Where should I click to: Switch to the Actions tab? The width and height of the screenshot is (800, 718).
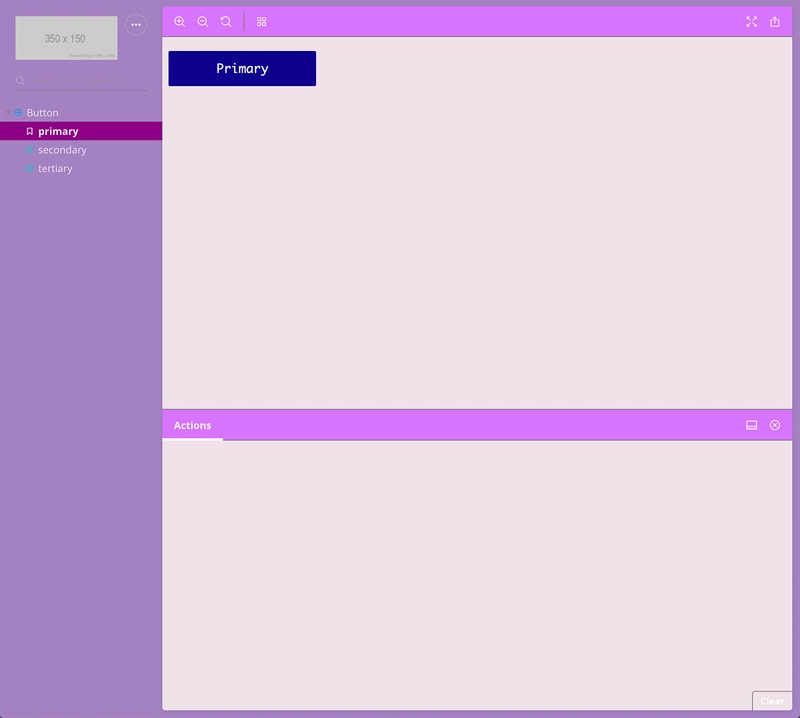192,425
